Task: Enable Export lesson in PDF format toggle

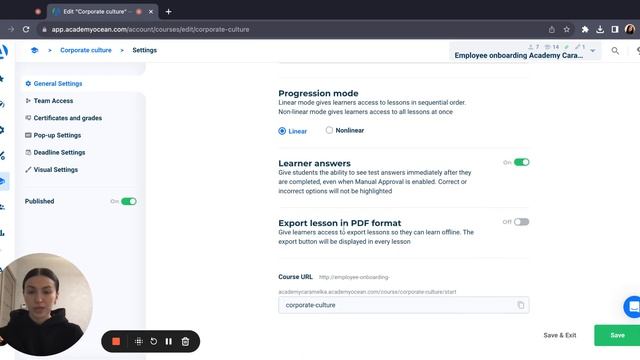Action: click(521, 222)
